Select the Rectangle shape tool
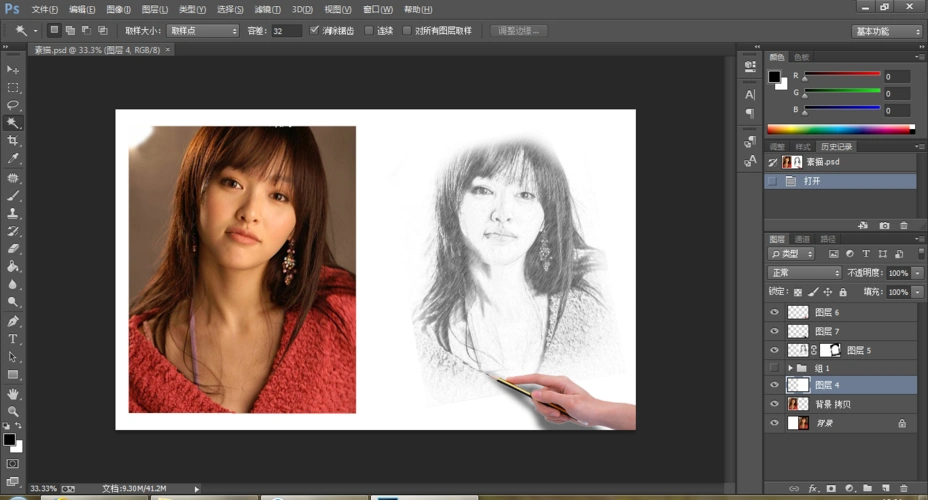The width and height of the screenshot is (928, 500). coord(12,375)
